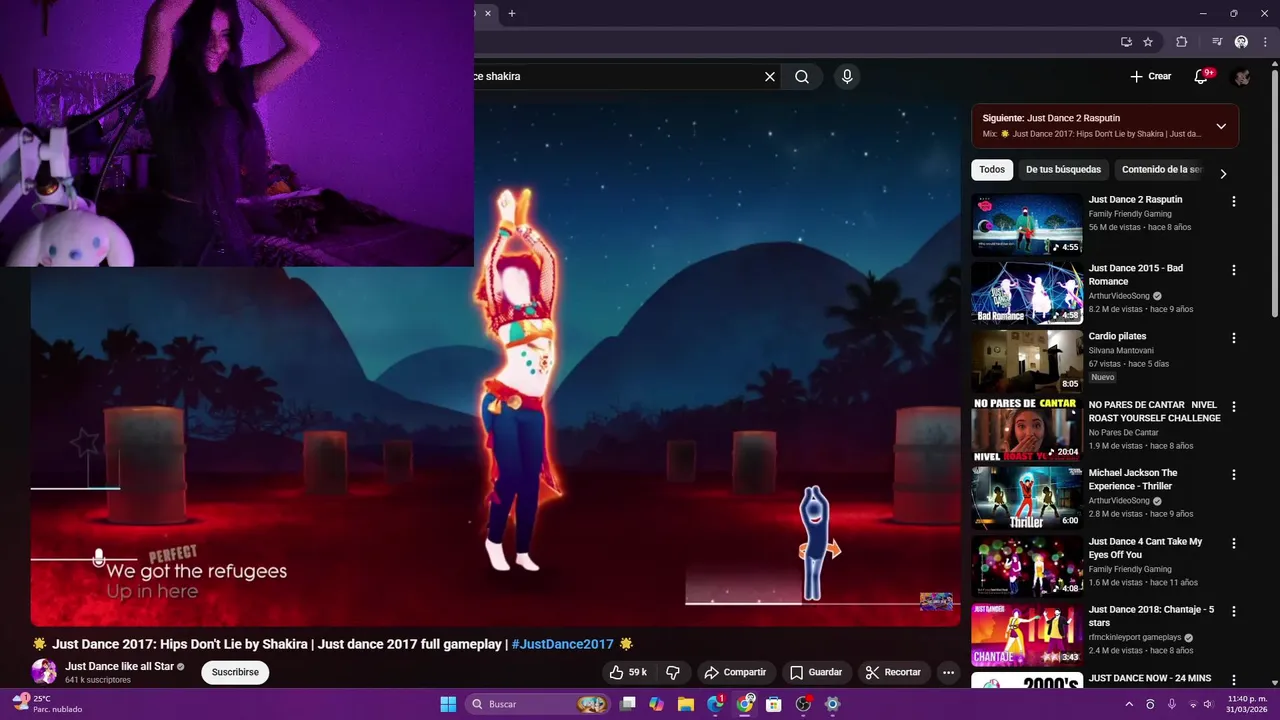Click the Family Friendly Gaming channel under Rasputin

(x=1130, y=214)
